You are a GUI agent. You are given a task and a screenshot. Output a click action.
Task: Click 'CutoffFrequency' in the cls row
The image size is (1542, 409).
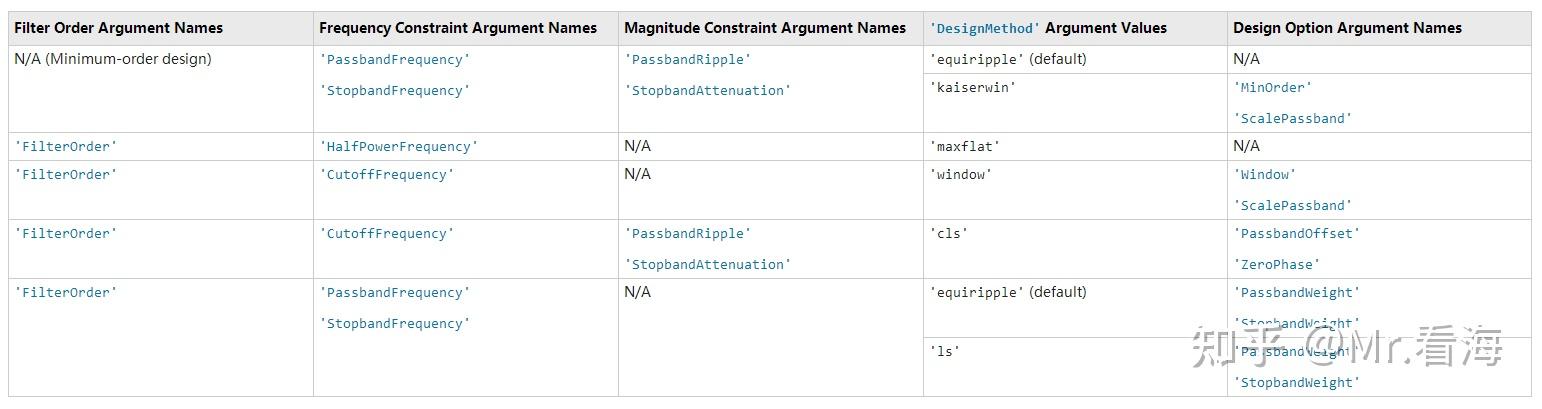(x=386, y=233)
